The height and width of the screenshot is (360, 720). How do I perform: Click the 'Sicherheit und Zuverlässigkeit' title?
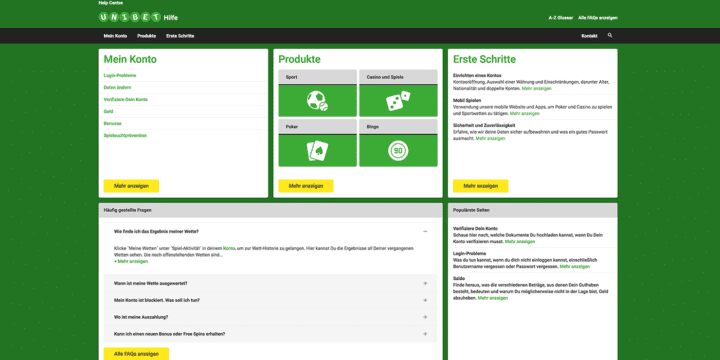point(484,125)
